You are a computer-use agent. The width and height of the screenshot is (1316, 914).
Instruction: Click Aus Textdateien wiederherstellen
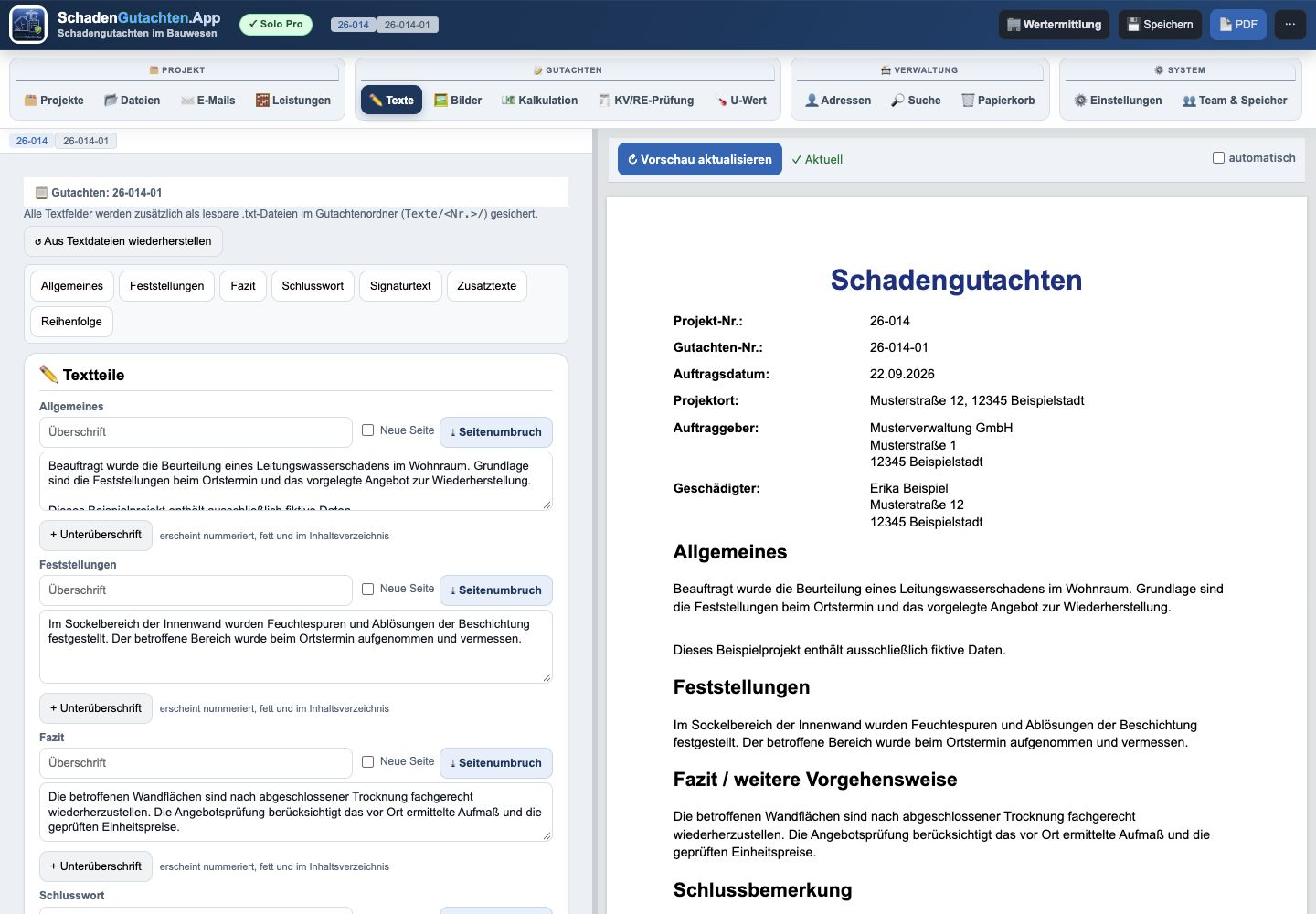(x=123, y=241)
